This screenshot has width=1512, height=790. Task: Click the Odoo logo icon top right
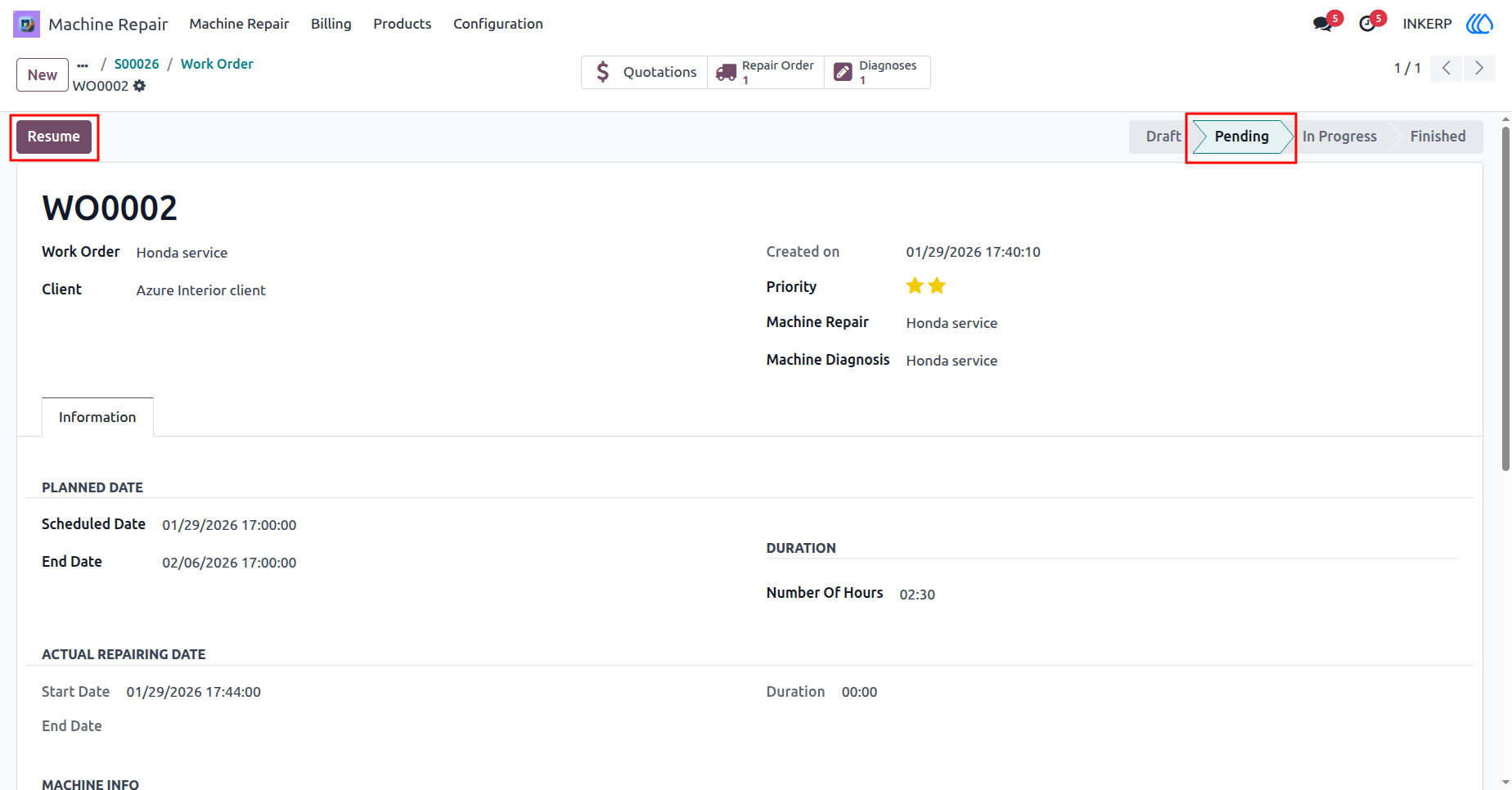1479,24
